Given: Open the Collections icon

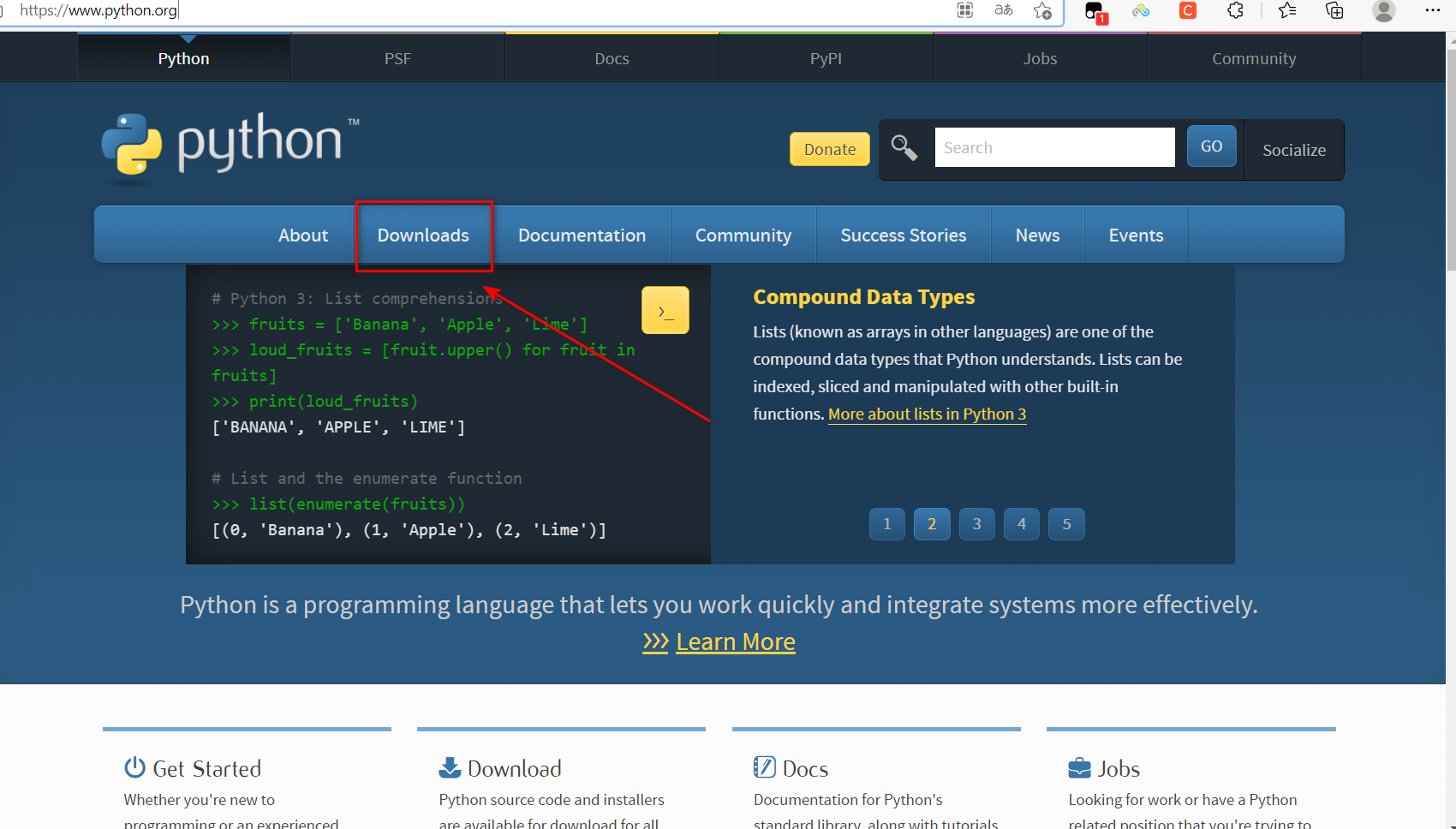Looking at the screenshot, I should pyautogui.click(x=1334, y=10).
